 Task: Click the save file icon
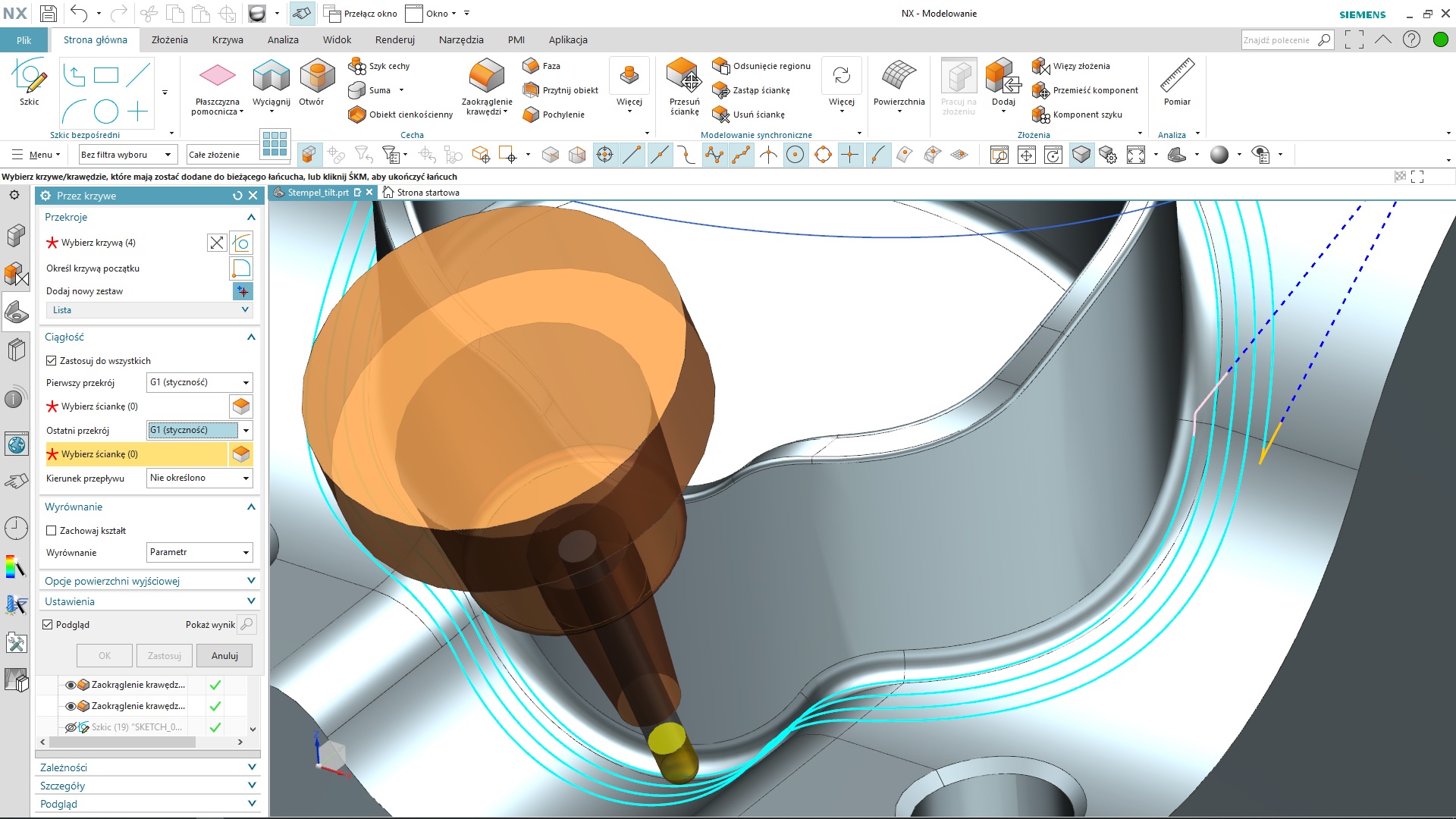click(48, 13)
